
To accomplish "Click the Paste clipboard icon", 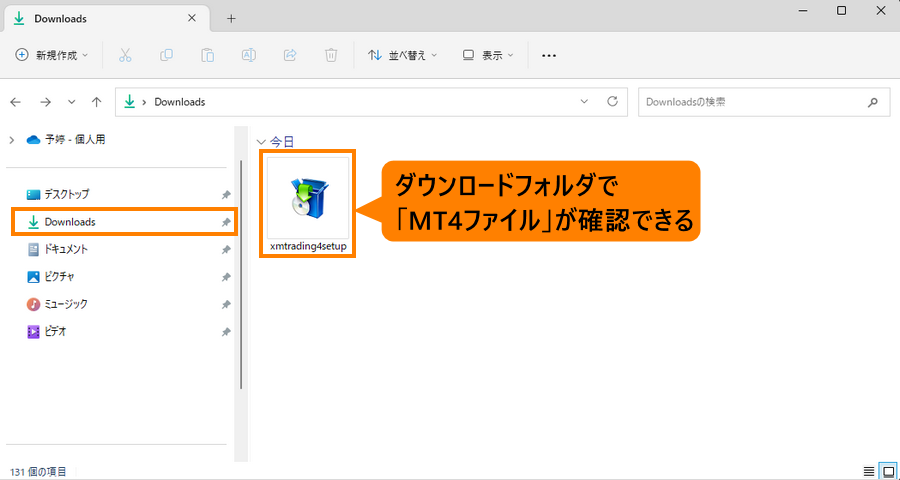I will (208, 56).
